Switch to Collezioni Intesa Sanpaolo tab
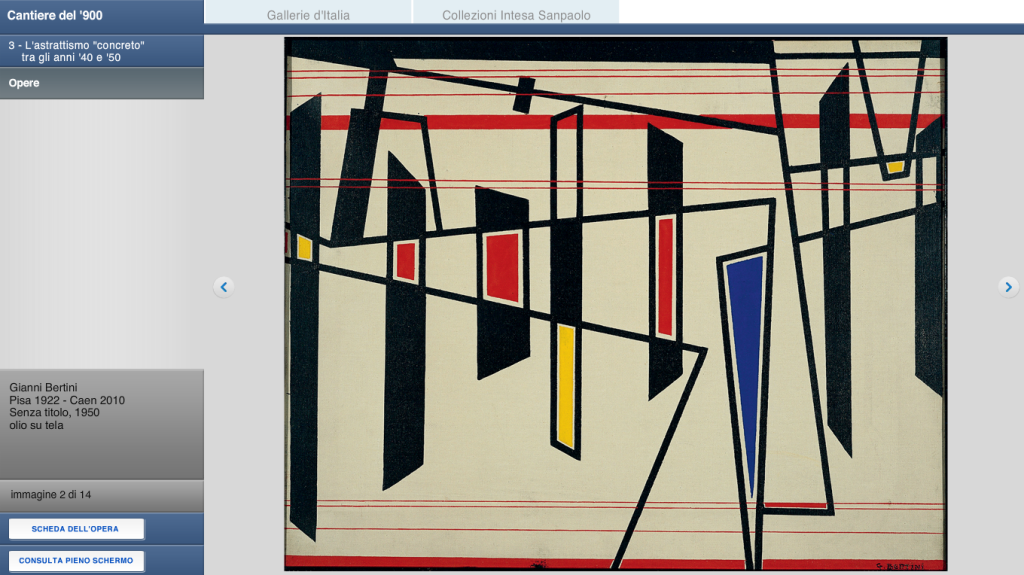This screenshot has height=575, width=1024. [x=516, y=15]
